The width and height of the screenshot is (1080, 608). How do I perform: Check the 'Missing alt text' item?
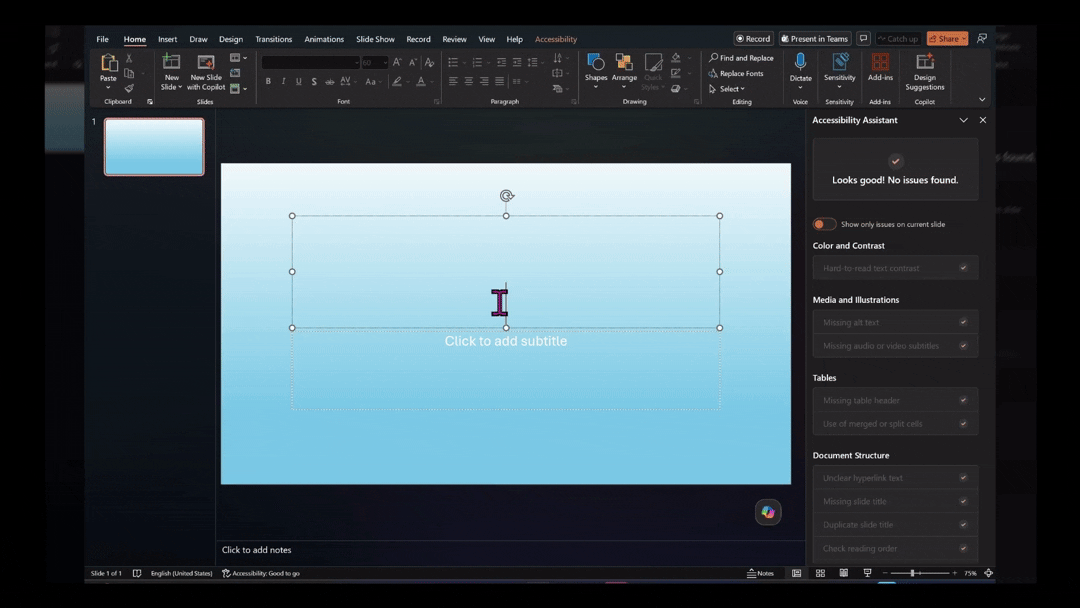pos(963,322)
